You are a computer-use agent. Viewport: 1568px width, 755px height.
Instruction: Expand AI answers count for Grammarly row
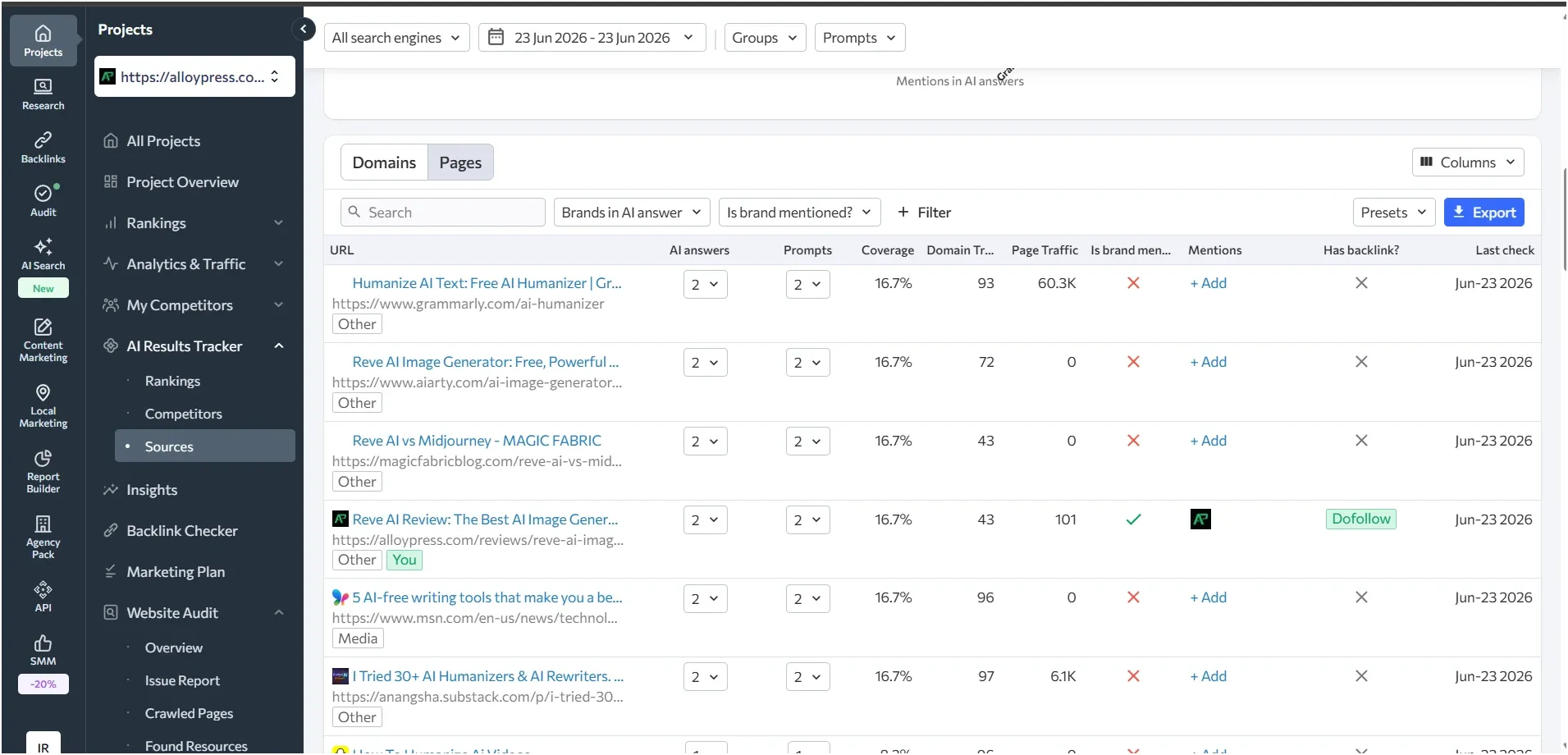705,284
